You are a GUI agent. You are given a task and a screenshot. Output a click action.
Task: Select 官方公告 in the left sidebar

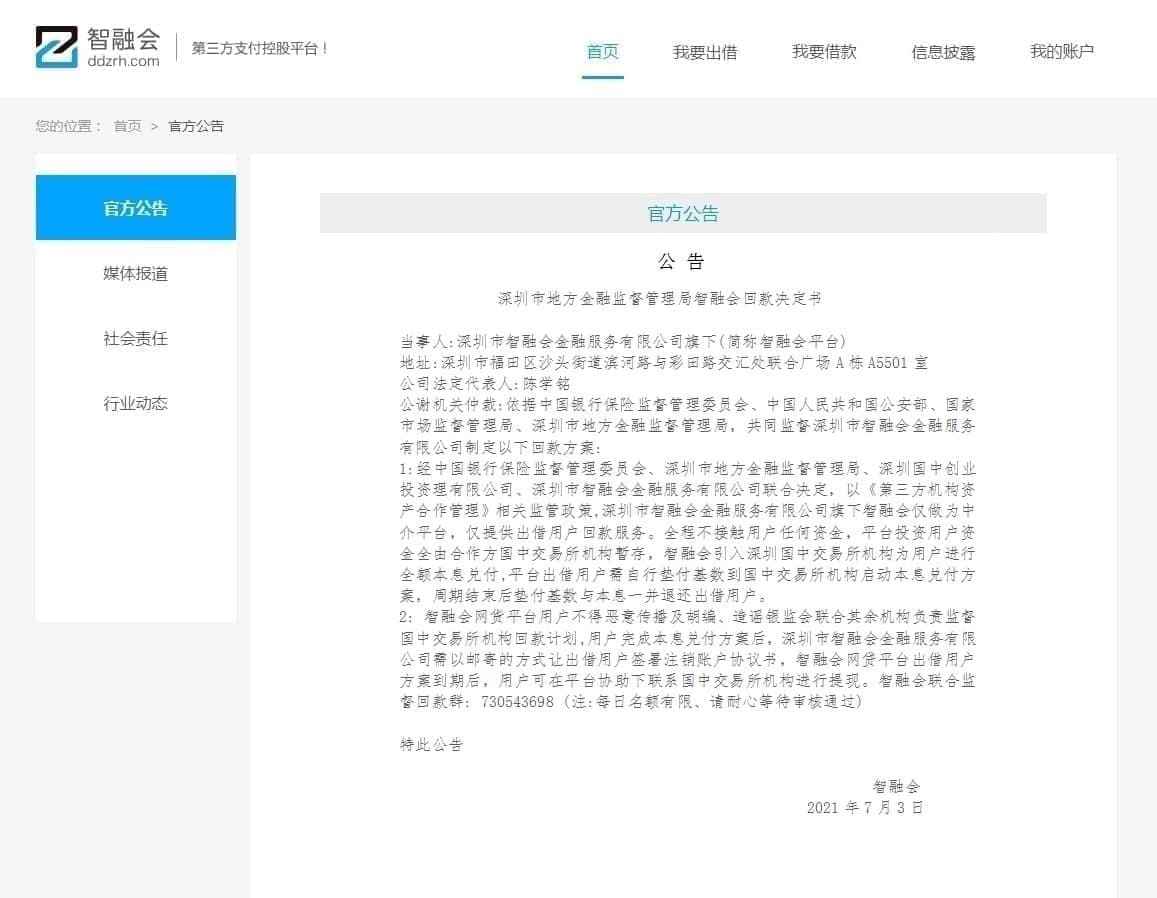(136, 207)
